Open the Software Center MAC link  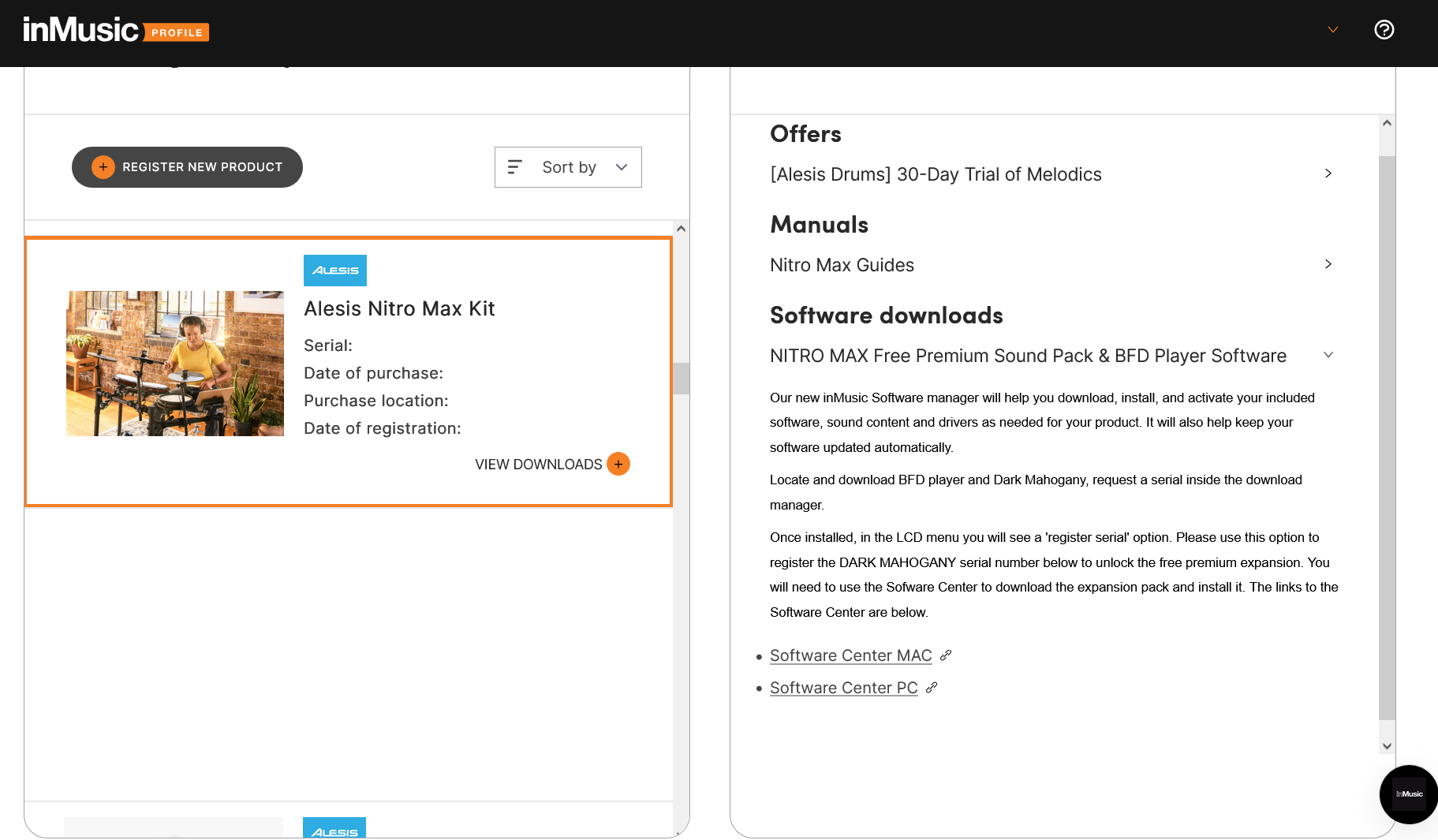[850, 655]
